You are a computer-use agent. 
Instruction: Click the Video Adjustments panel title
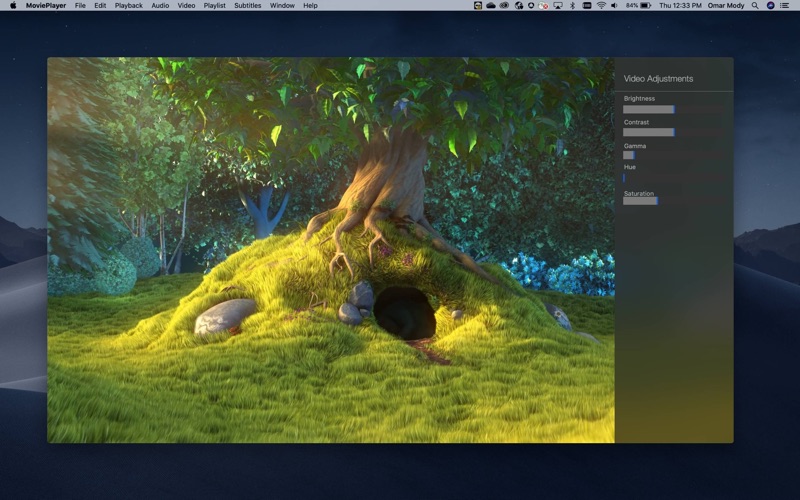click(x=658, y=79)
